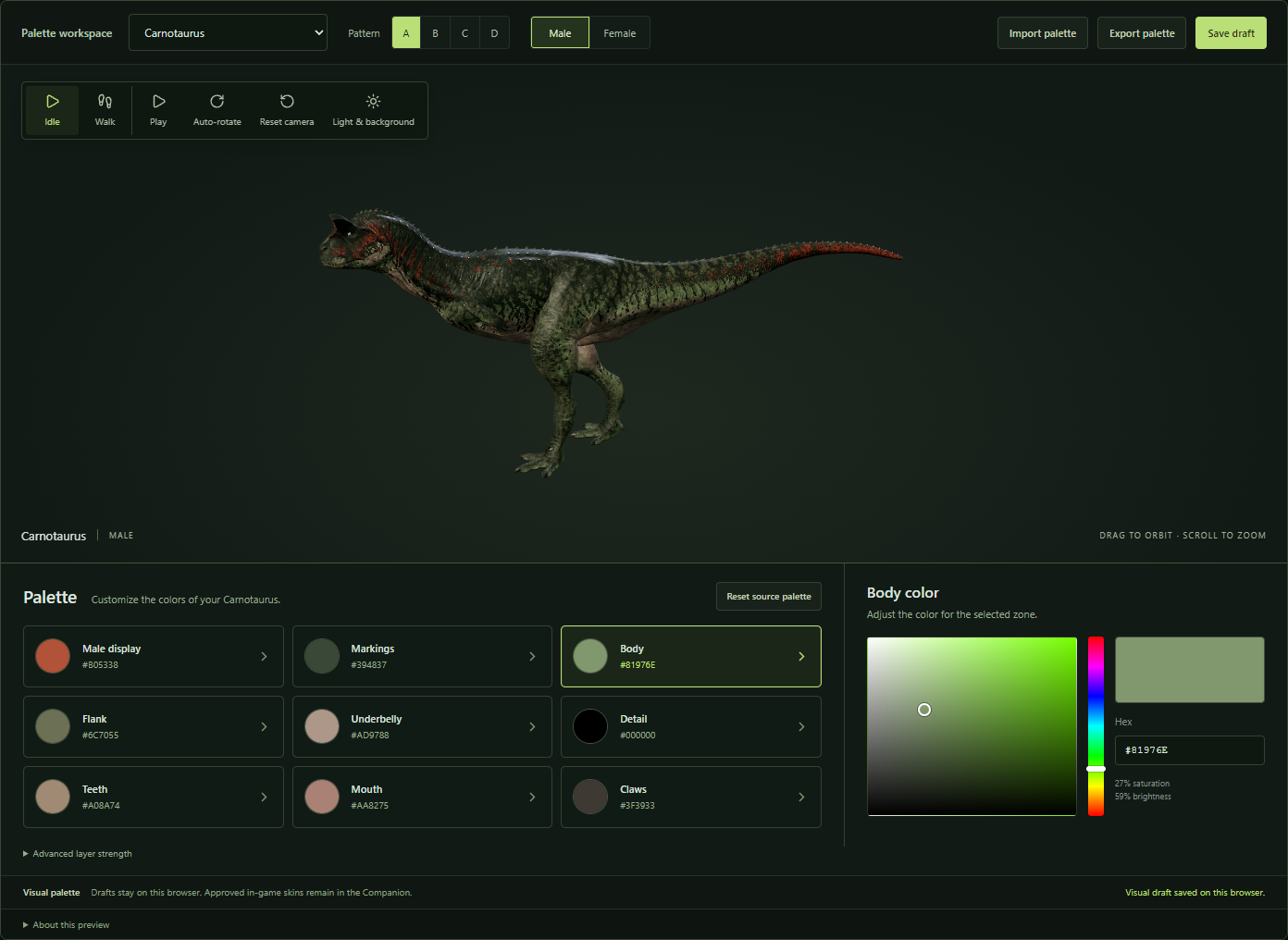This screenshot has height=940, width=1288.
Task: Pick the Markings color swatch
Action: click(x=322, y=656)
